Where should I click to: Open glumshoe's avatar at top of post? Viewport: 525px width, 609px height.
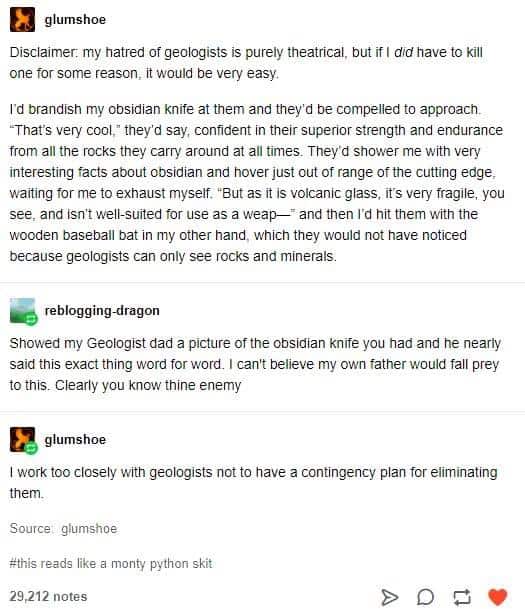23,19
